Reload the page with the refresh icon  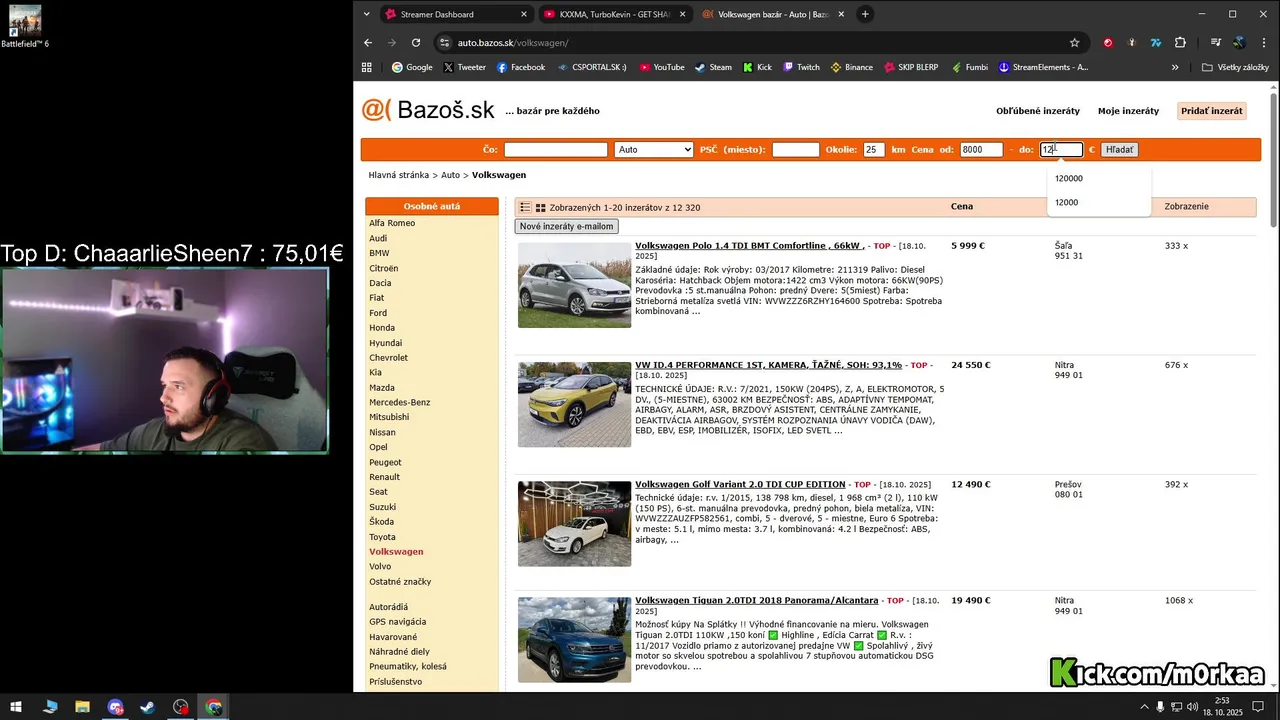coord(416,43)
